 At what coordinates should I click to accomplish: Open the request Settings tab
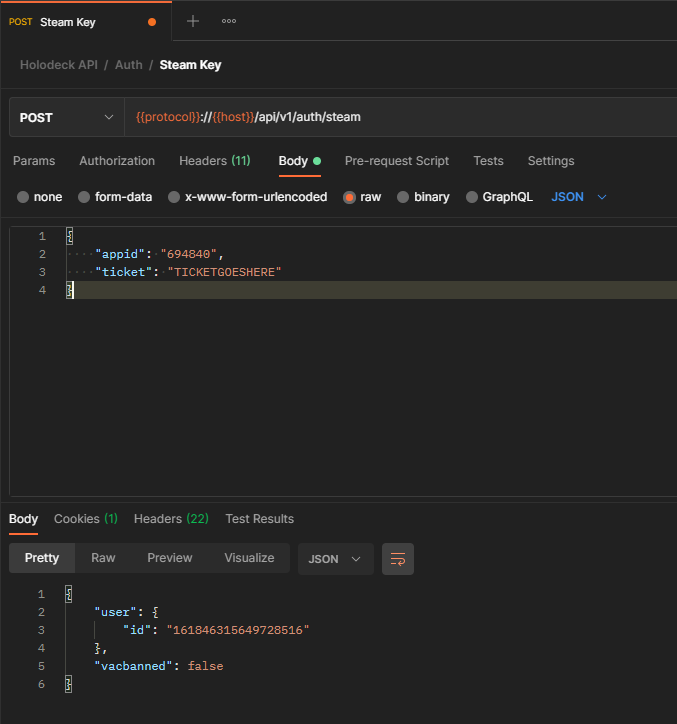pyautogui.click(x=551, y=161)
